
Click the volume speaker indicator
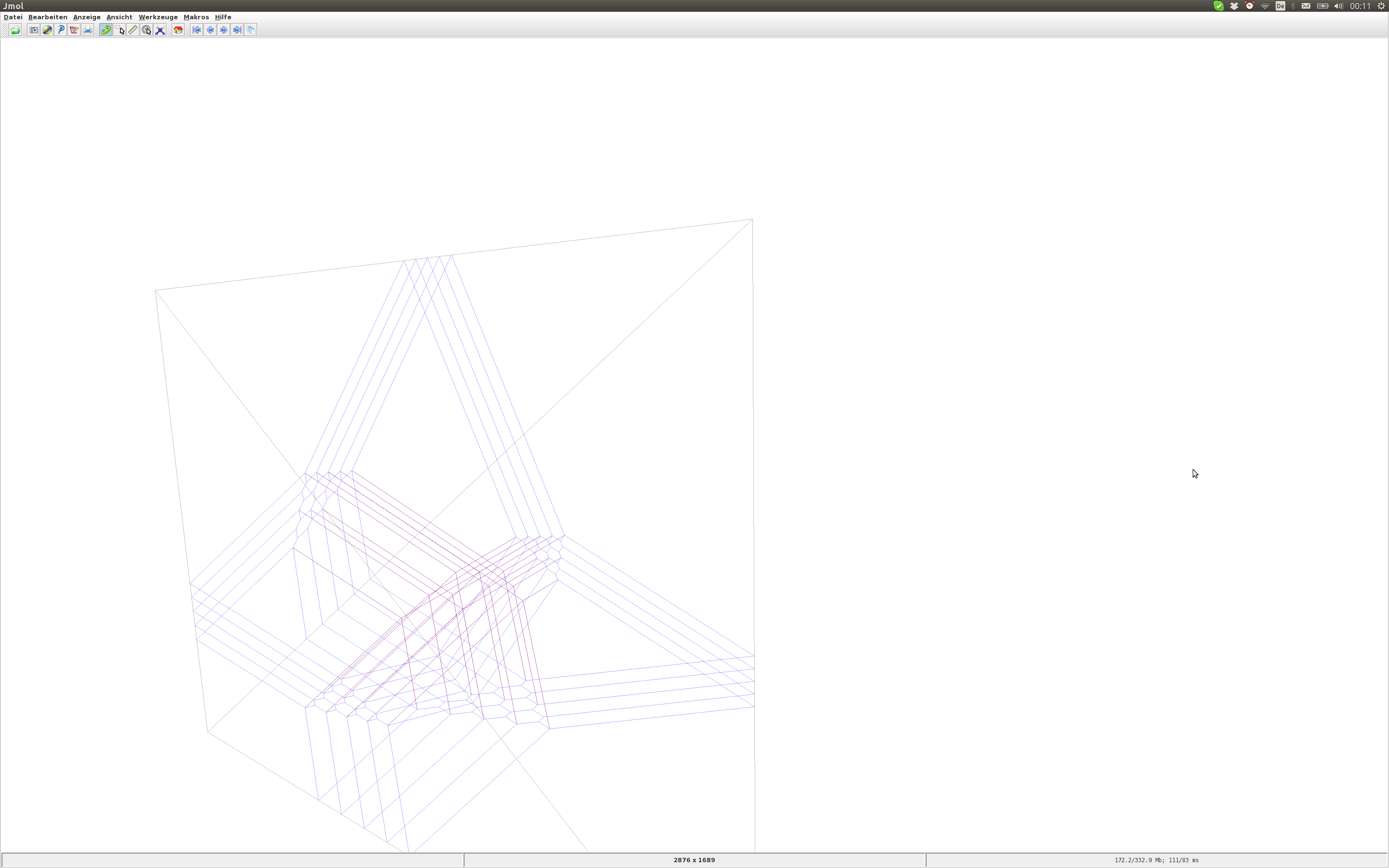coord(1338,6)
